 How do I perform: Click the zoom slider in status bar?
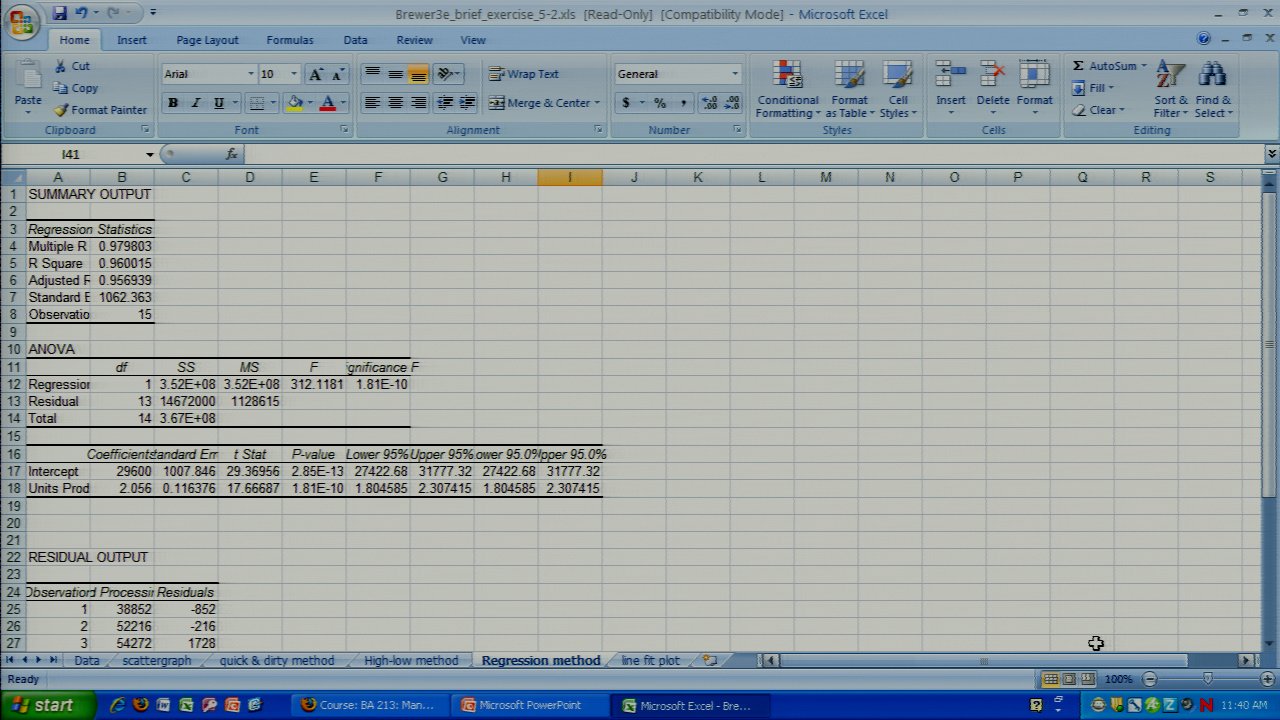(1208, 679)
